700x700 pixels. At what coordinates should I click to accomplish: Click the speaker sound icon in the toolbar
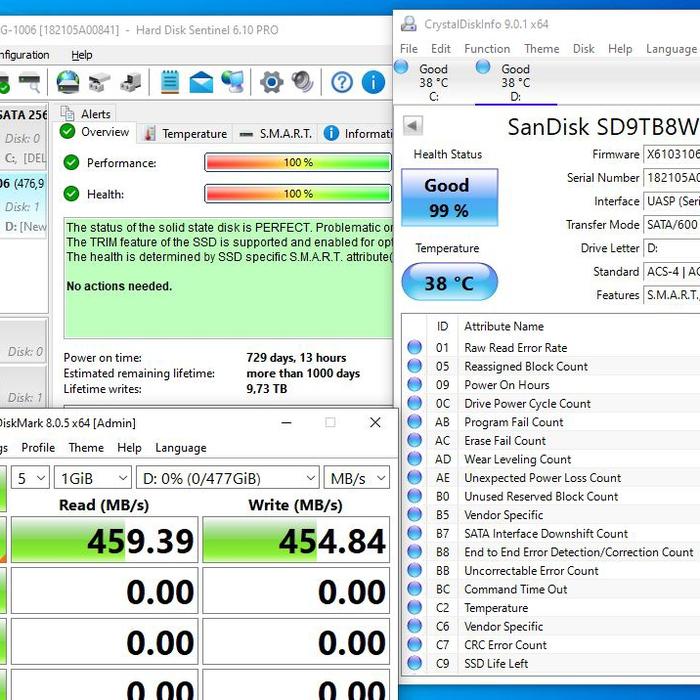click(302, 82)
